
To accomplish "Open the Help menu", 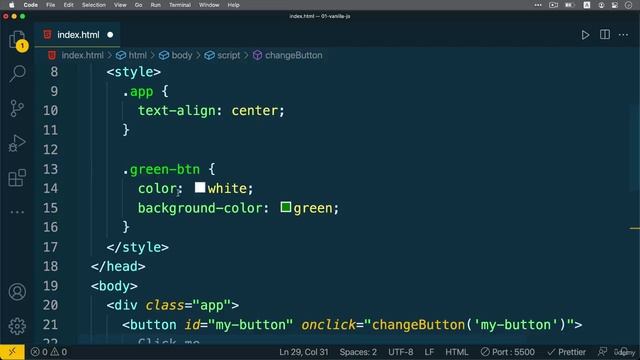I will (233, 5).
